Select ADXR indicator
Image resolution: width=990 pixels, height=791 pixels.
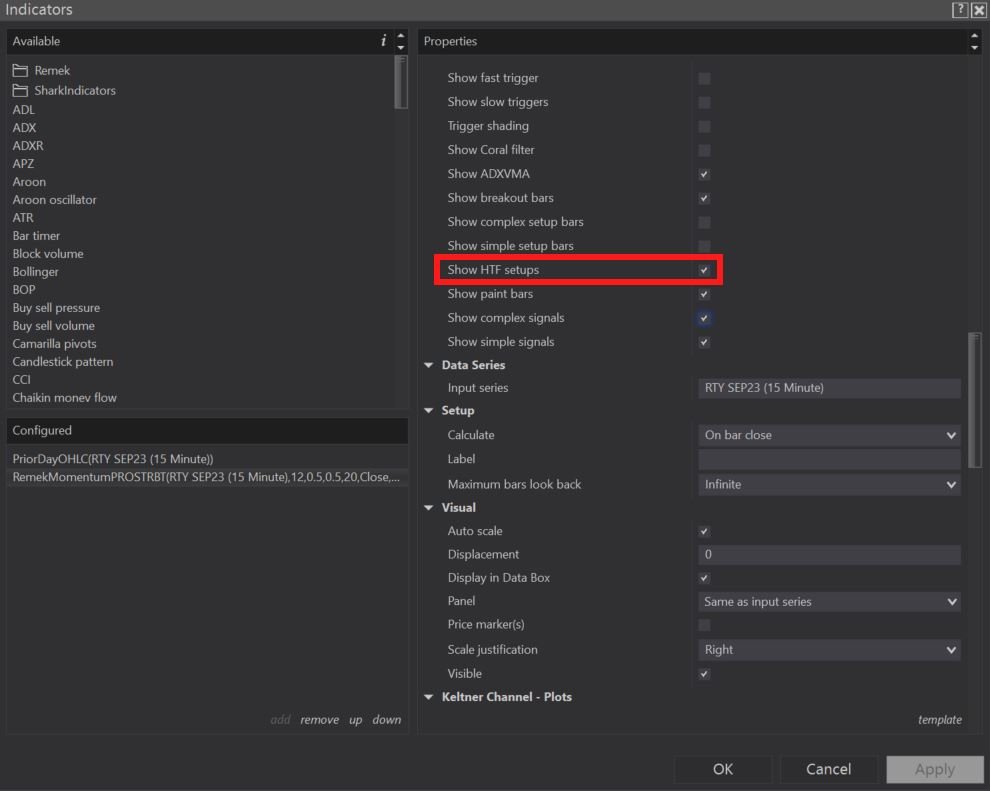coord(28,146)
